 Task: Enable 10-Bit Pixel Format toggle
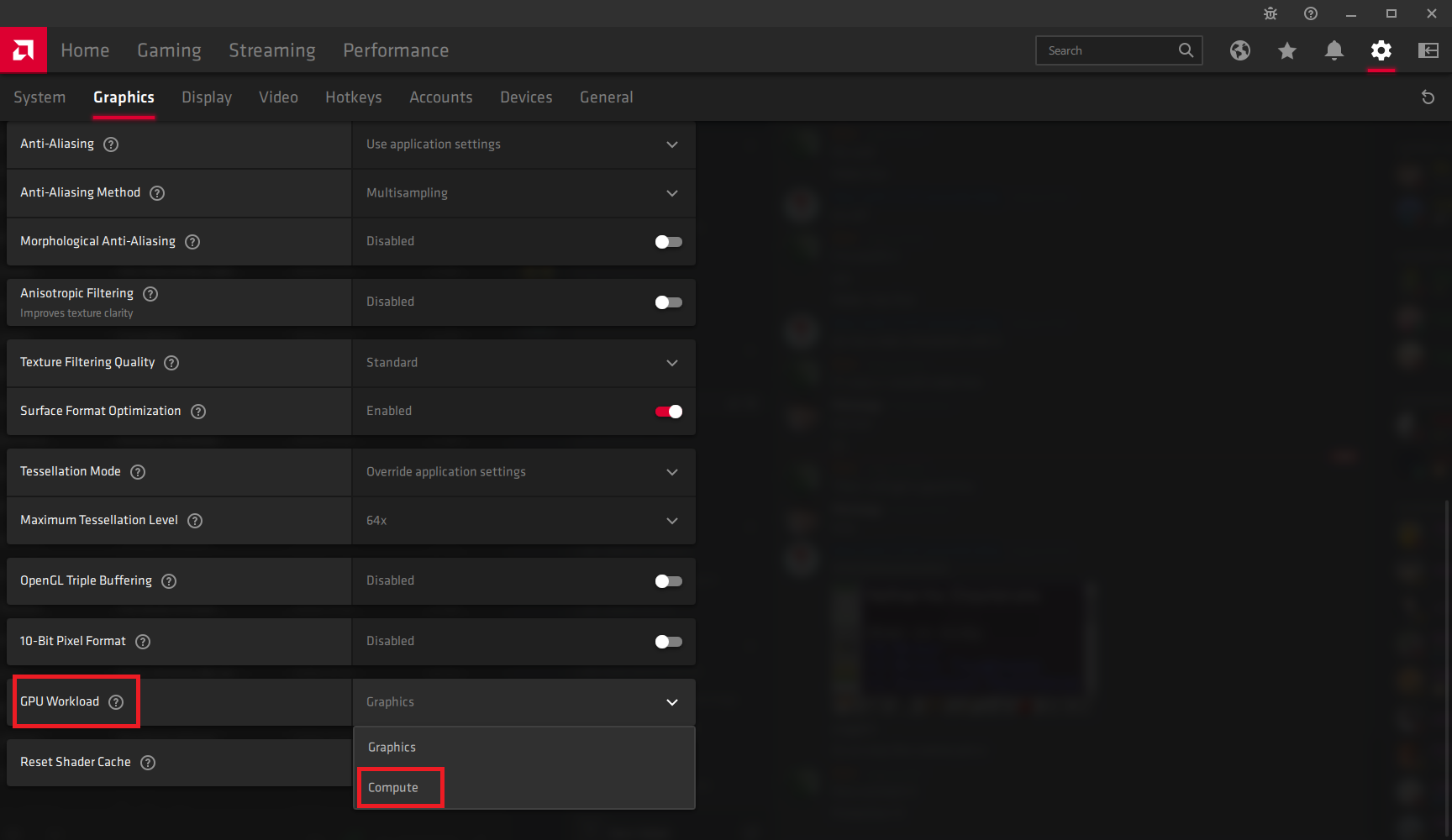pyautogui.click(x=669, y=642)
